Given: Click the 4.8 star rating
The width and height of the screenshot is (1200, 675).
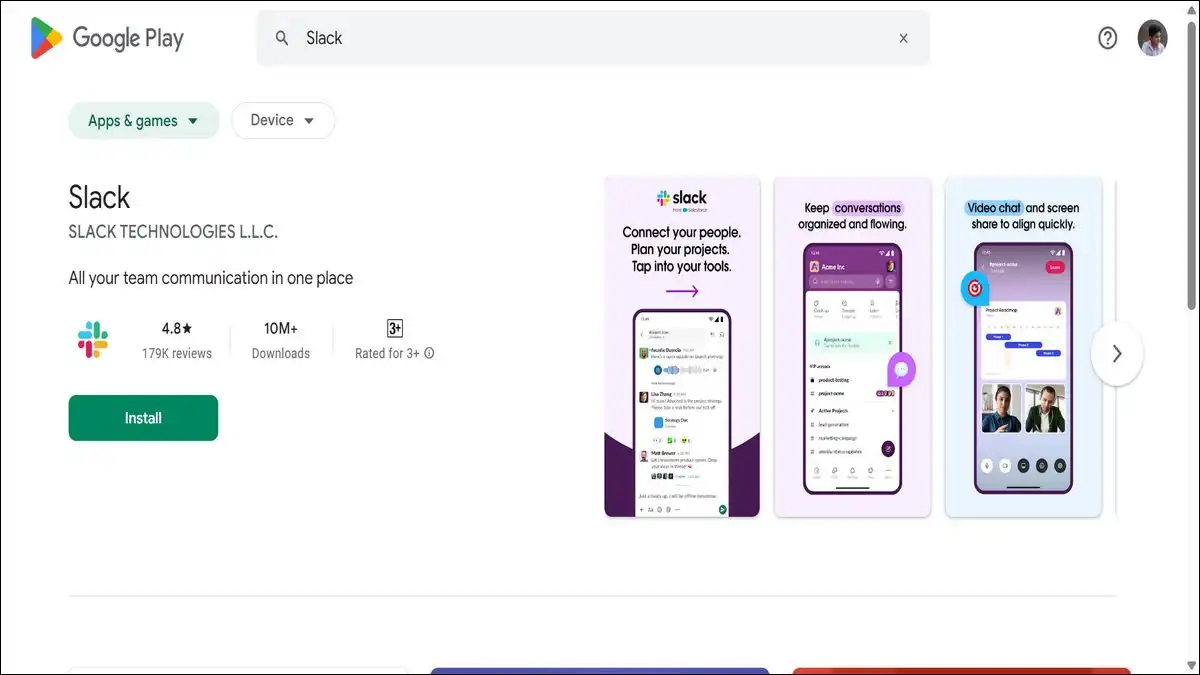Looking at the screenshot, I should click(x=177, y=328).
